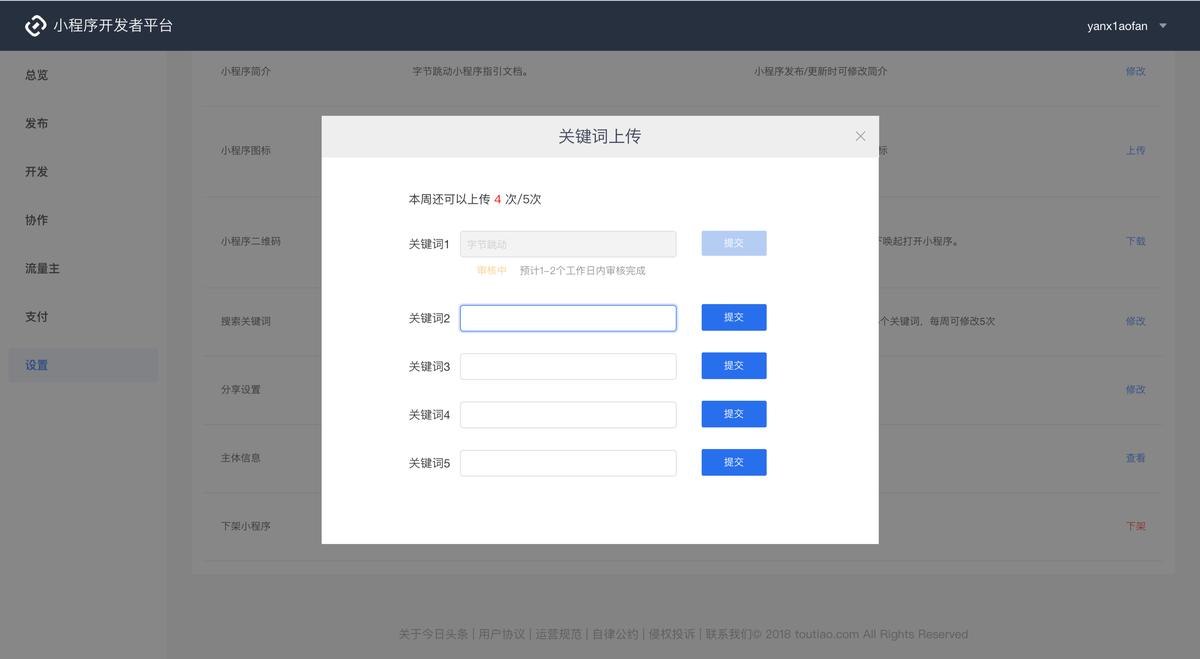
Task: Open the 开发 section
Action: (x=35, y=171)
